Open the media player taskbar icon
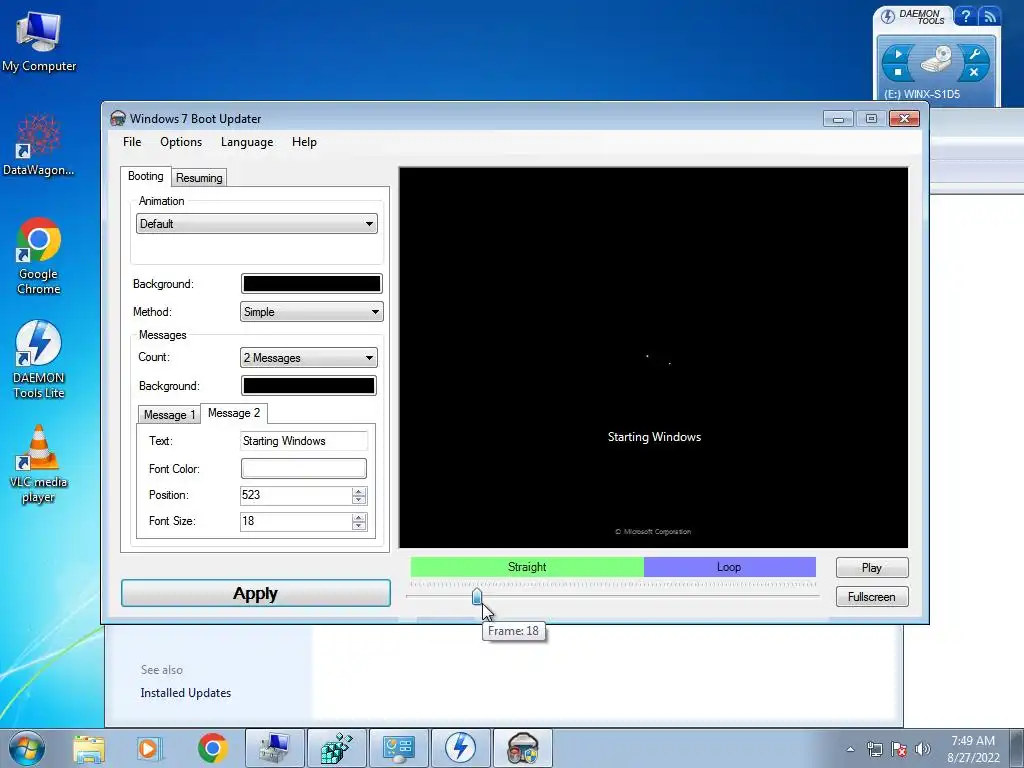Viewport: 1024px width, 768px height. click(149, 748)
